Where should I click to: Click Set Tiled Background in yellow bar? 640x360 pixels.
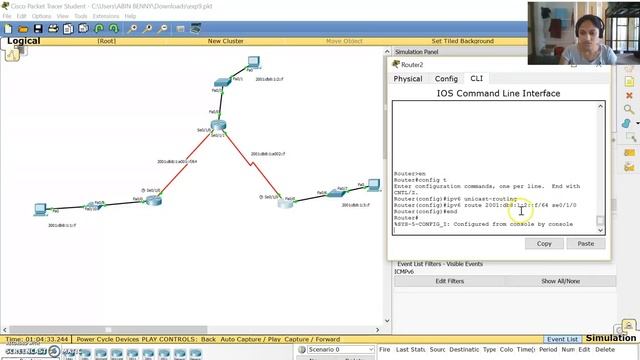(x=462, y=41)
